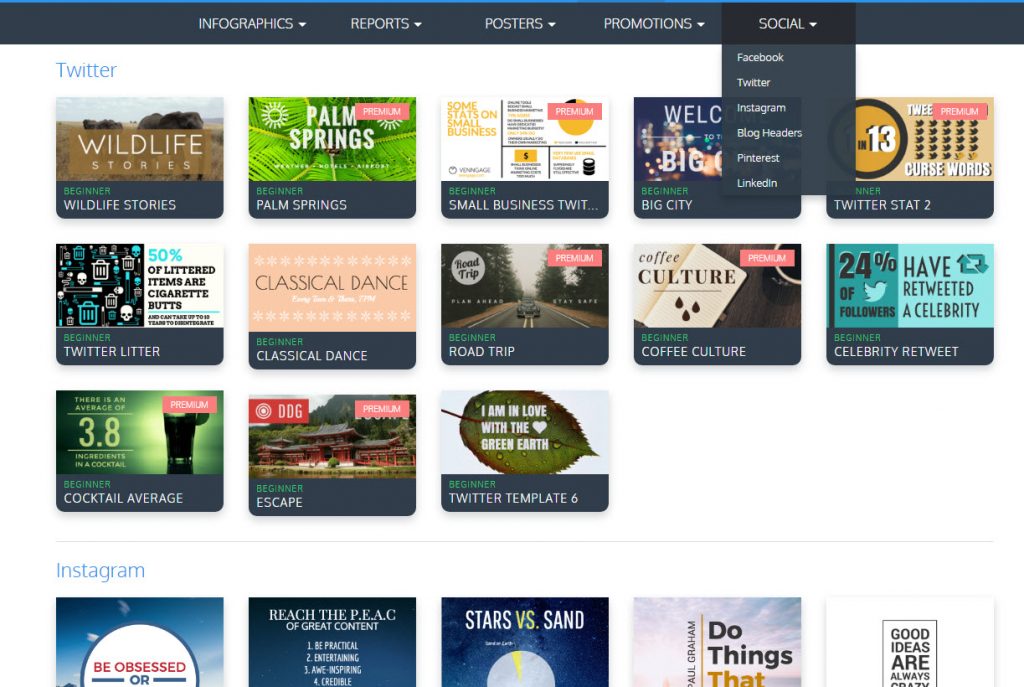Select Facebook from the Social menu
Image resolution: width=1024 pixels, height=687 pixels.
click(x=760, y=58)
